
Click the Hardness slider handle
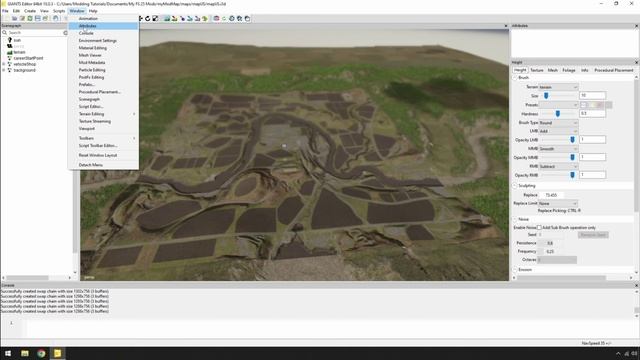click(x=558, y=113)
